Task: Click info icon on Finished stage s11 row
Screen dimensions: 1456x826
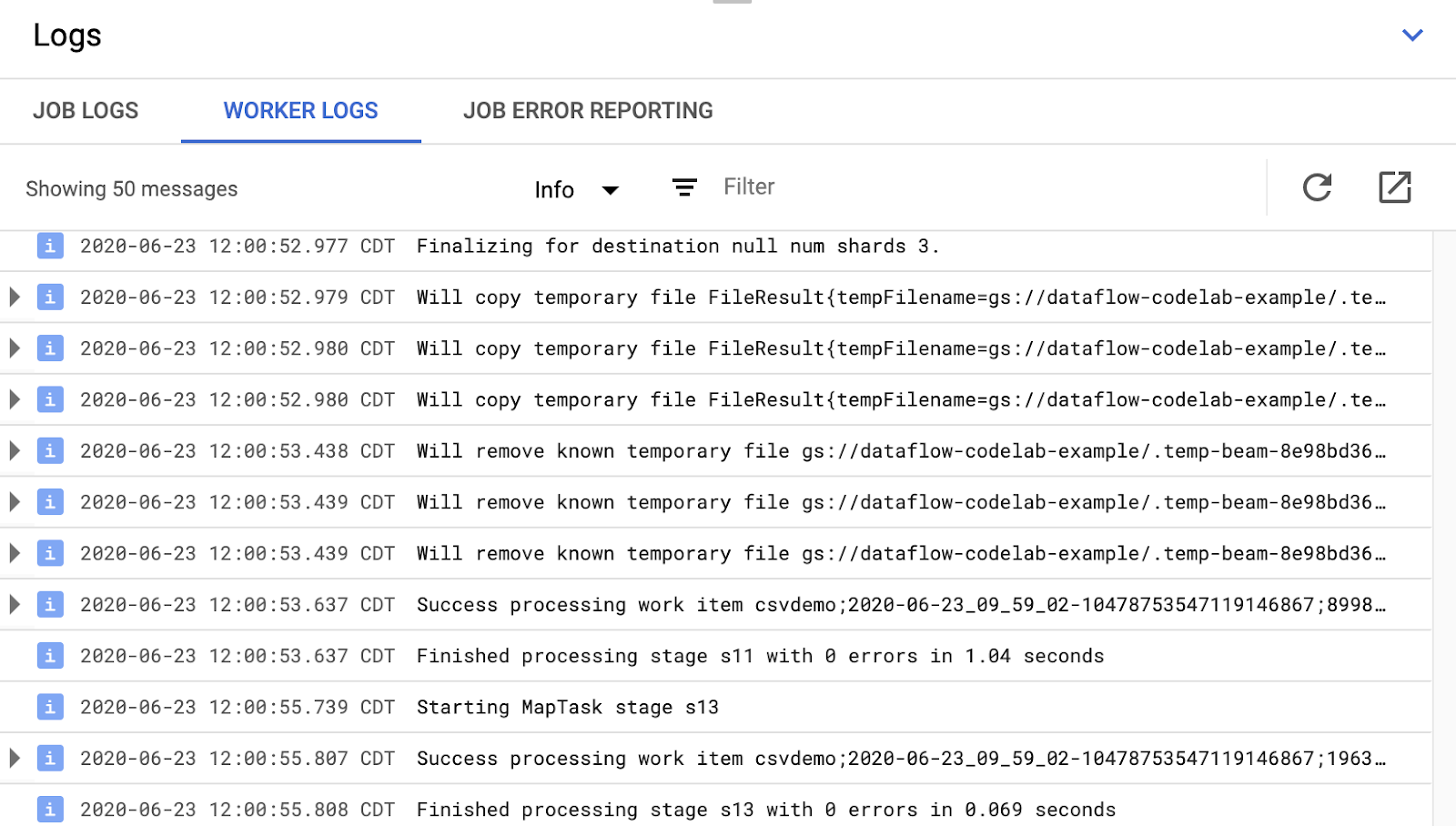Action: pyautogui.click(x=50, y=656)
